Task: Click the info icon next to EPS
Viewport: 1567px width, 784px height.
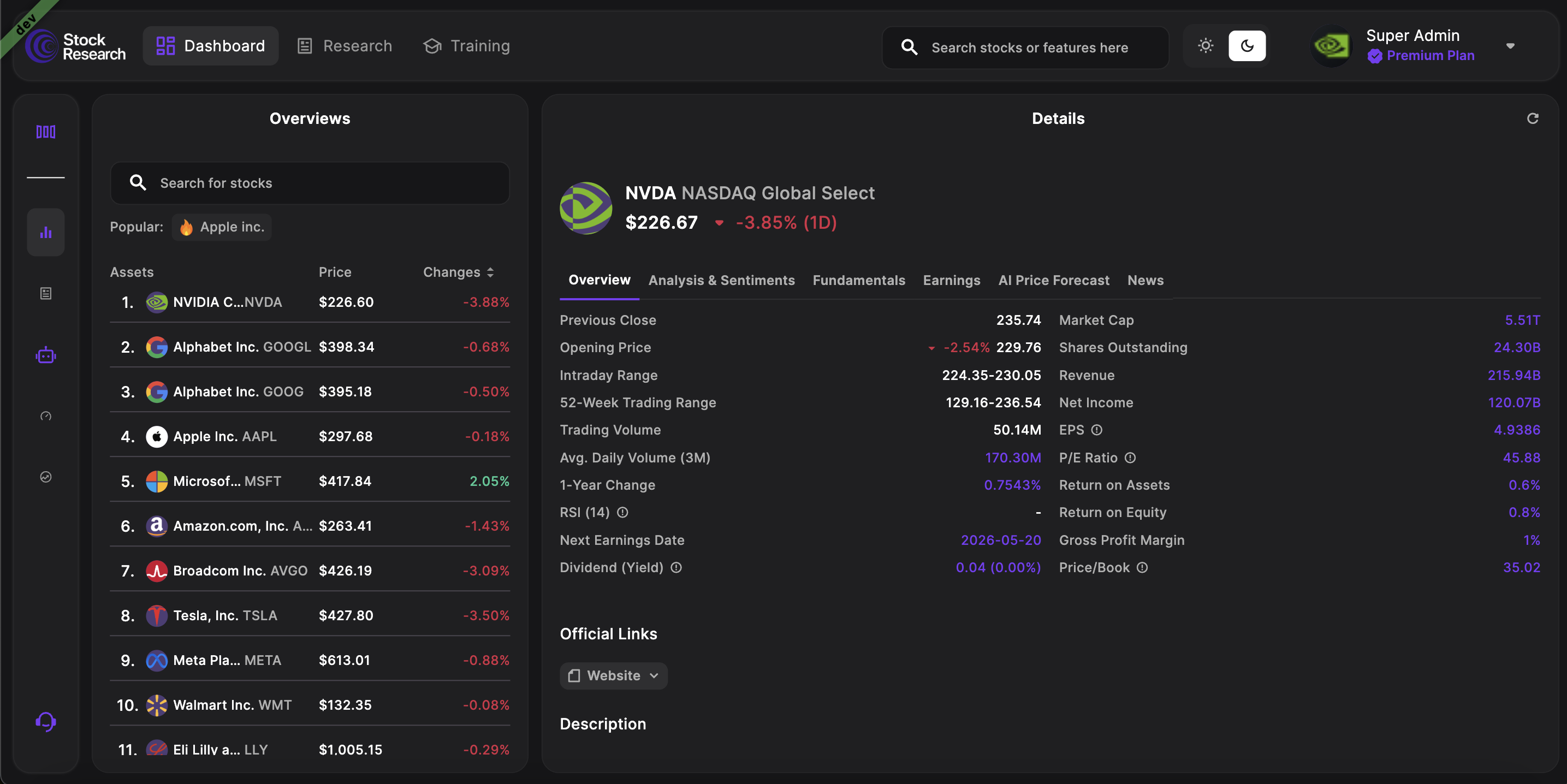Action: (x=1096, y=430)
